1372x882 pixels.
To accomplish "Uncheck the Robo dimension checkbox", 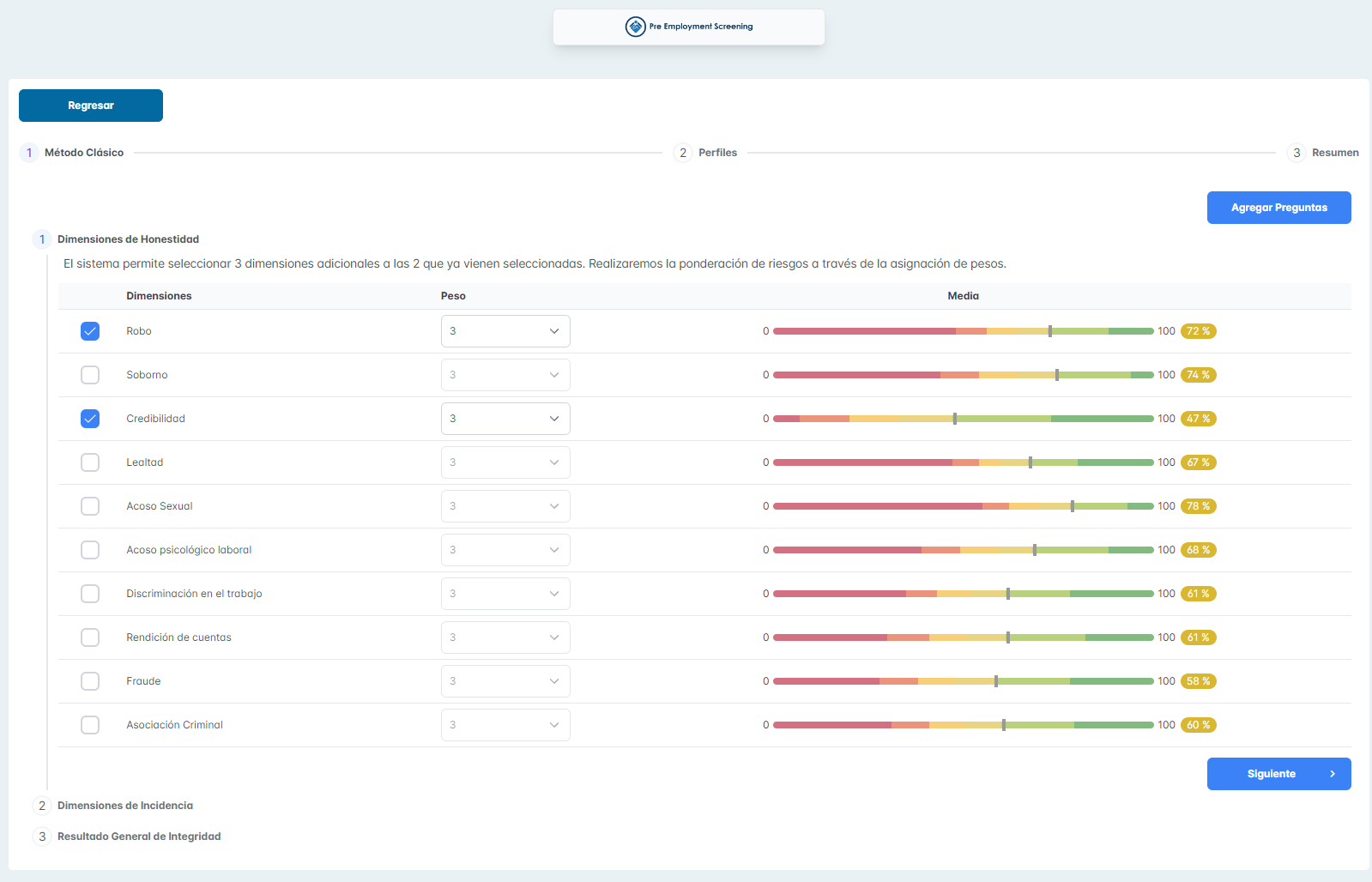I will [90, 331].
